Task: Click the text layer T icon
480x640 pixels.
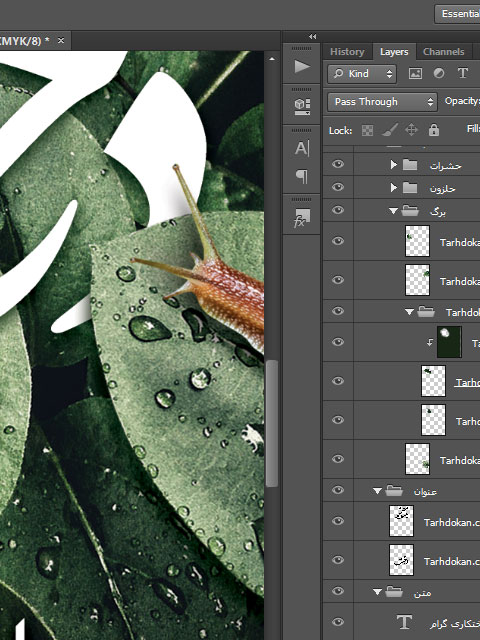Action: [404, 622]
